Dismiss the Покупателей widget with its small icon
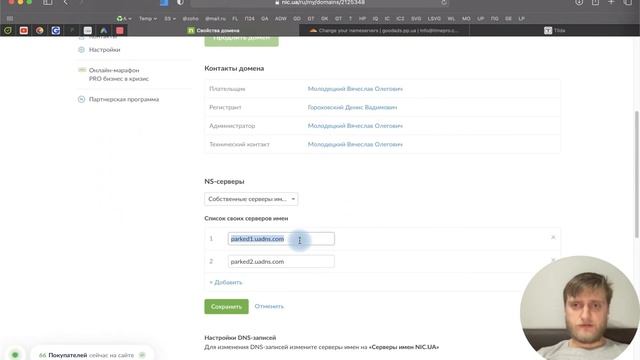 click(x=142, y=355)
